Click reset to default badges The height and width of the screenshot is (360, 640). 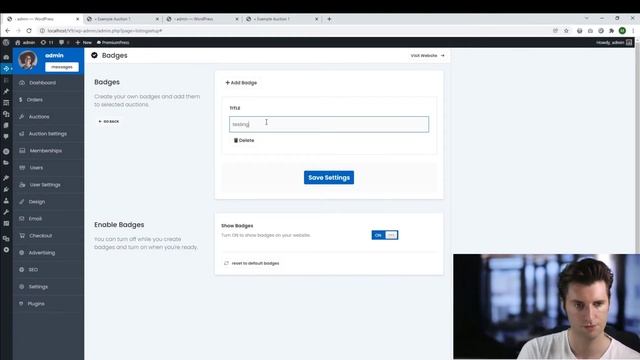(x=252, y=263)
